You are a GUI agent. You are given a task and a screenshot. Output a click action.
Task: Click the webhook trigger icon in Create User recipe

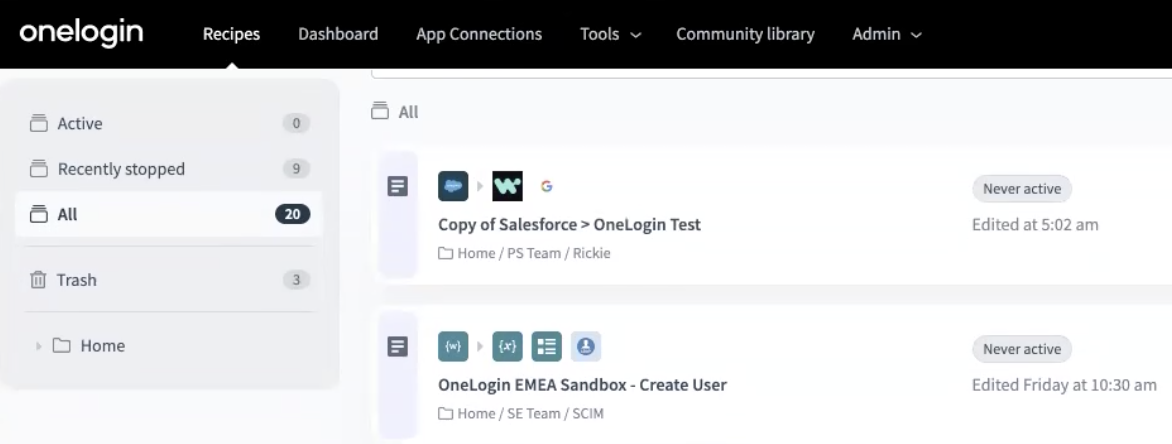[453, 347]
